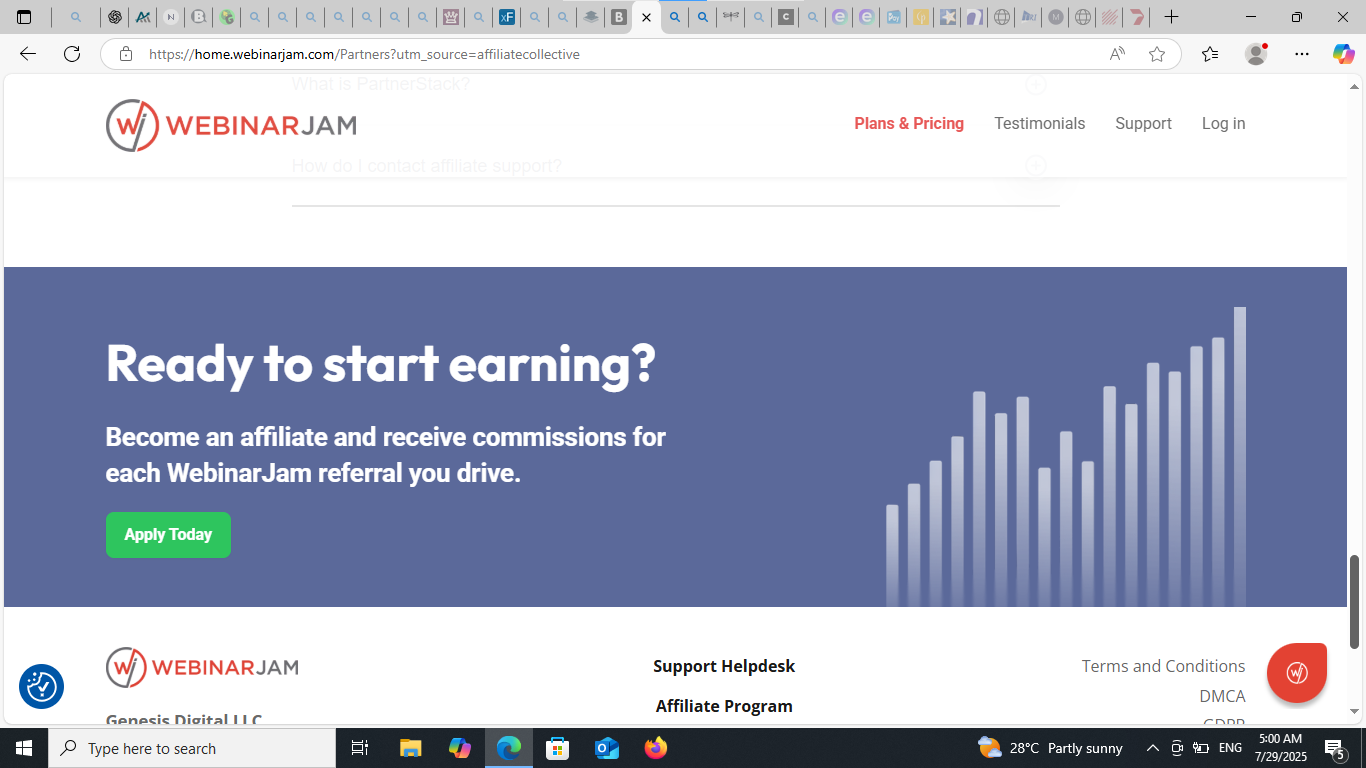Open Affiliate Program footer link
The width and height of the screenshot is (1366, 768).
(x=724, y=706)
